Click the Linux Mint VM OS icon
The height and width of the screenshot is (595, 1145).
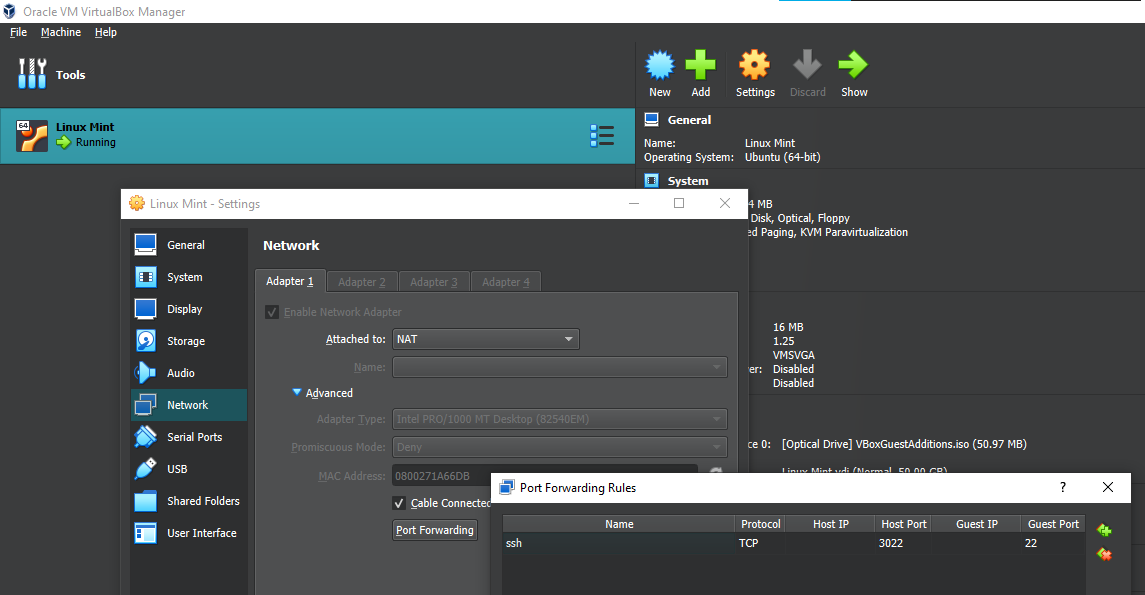[31, 136]
